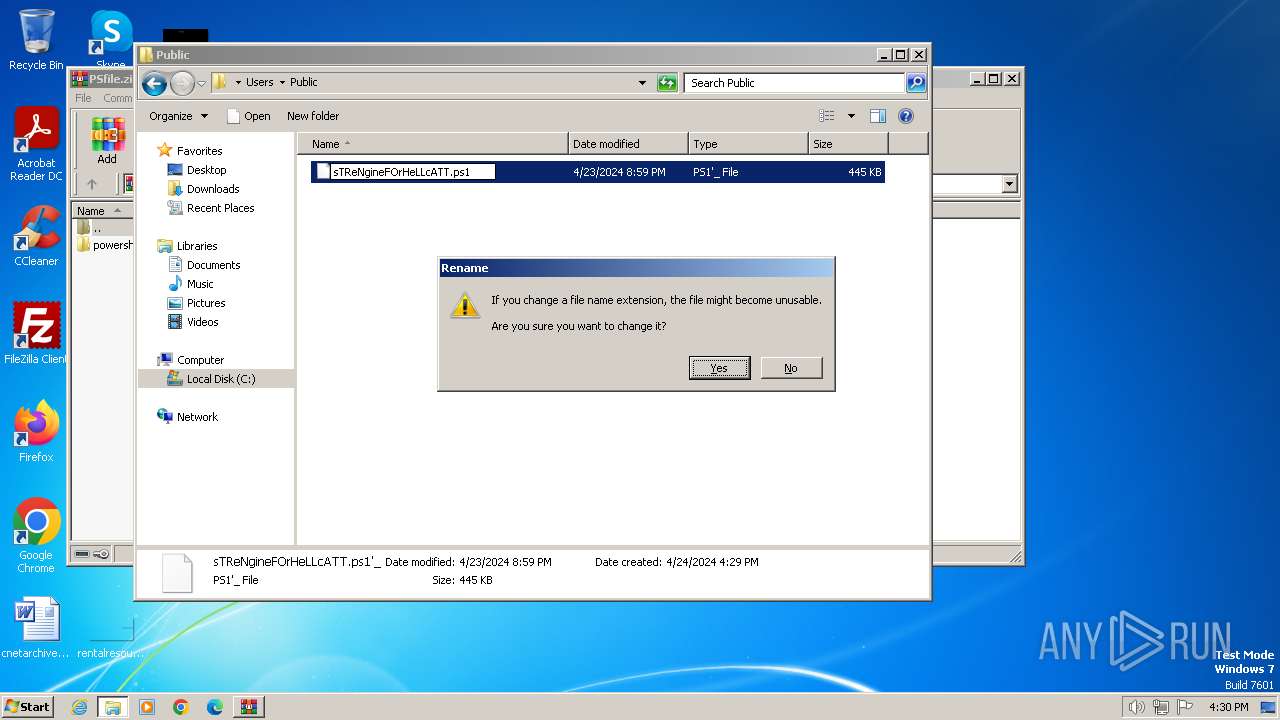Click the Action Center flag icon
1280x720 pixels.
1185,707
